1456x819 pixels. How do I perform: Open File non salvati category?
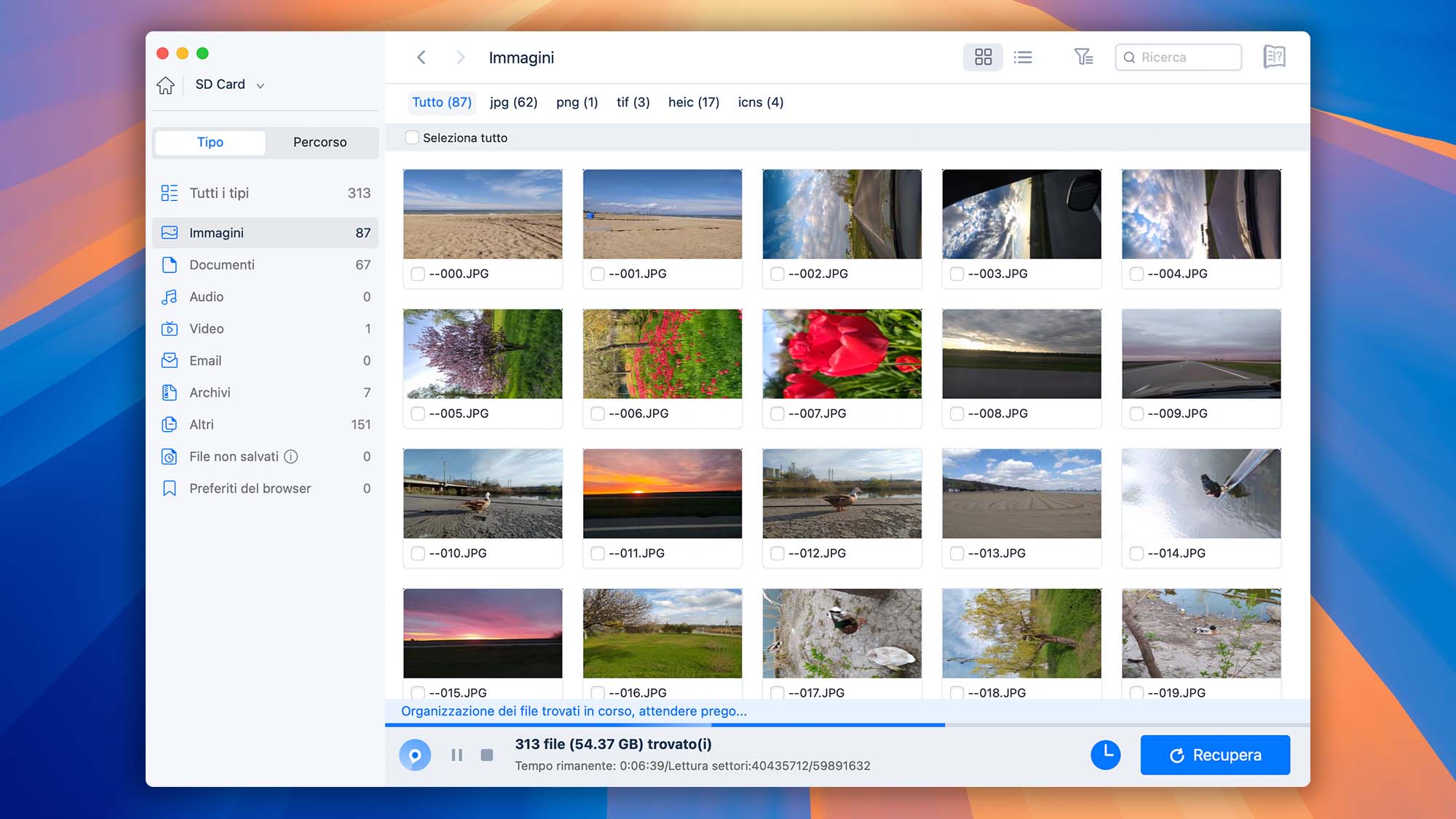click(x=265, y=456)
